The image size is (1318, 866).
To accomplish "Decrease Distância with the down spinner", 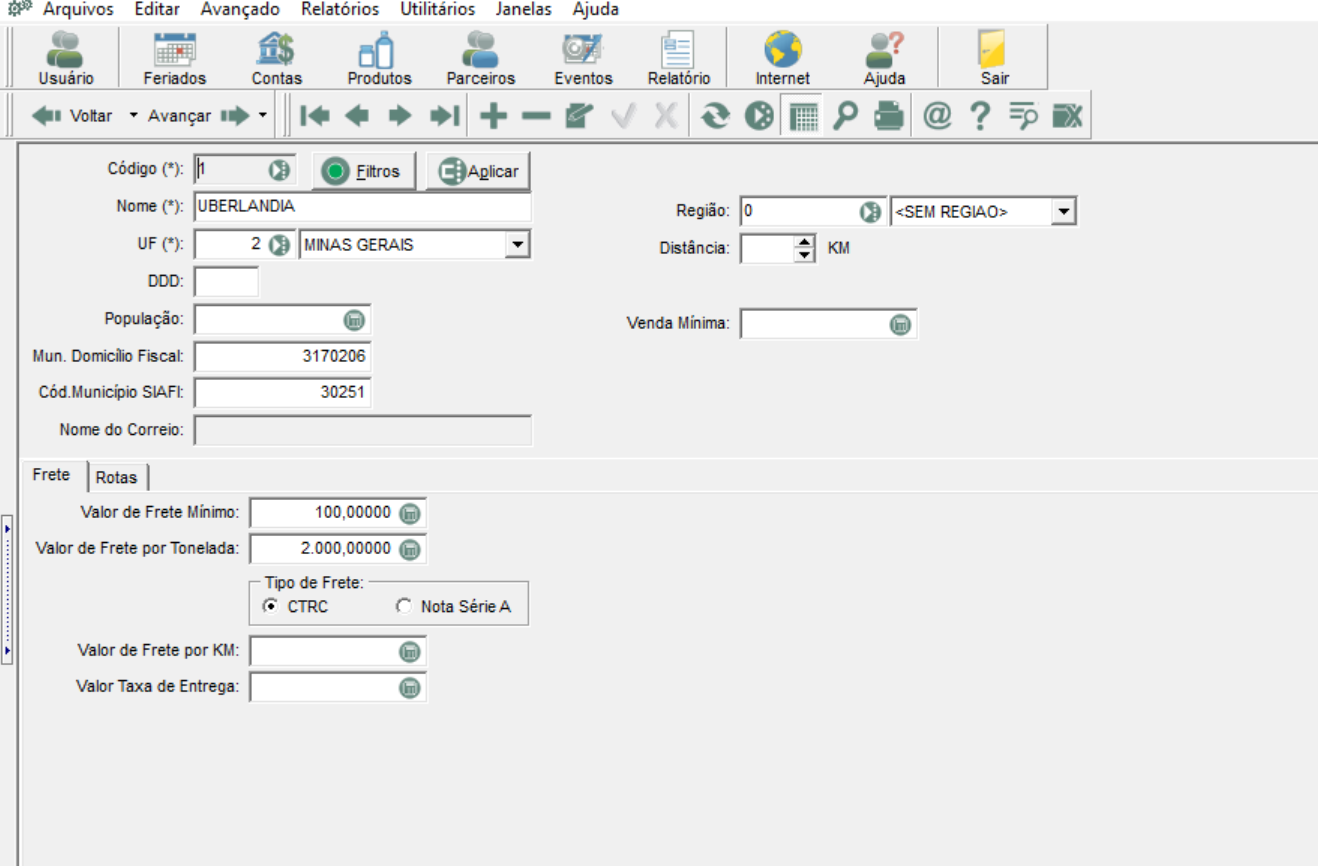I will point(805,255).
